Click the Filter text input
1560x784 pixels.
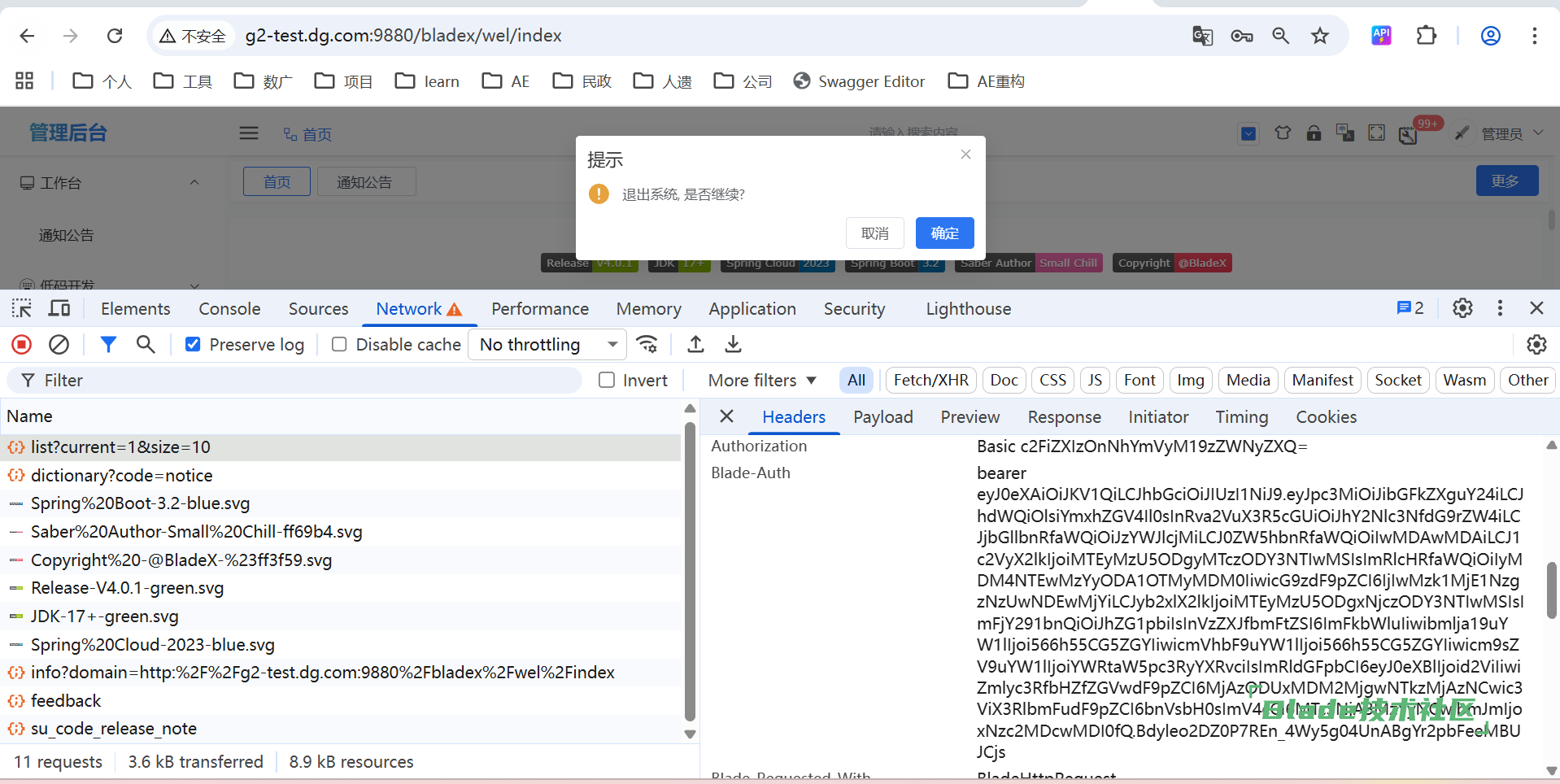(309, 381)
